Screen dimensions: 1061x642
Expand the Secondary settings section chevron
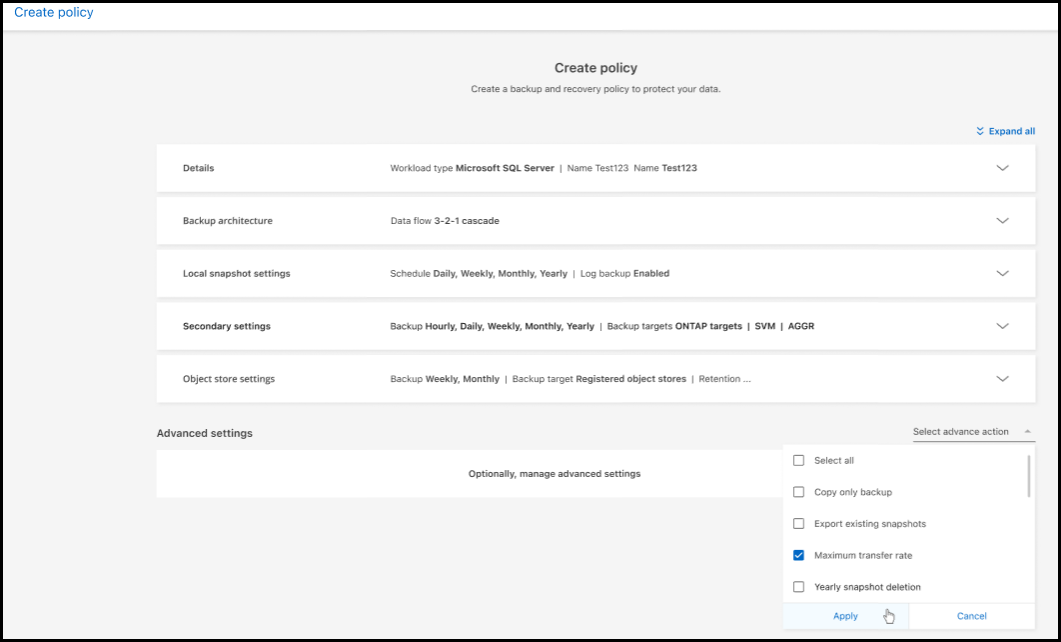point(1002,326)
